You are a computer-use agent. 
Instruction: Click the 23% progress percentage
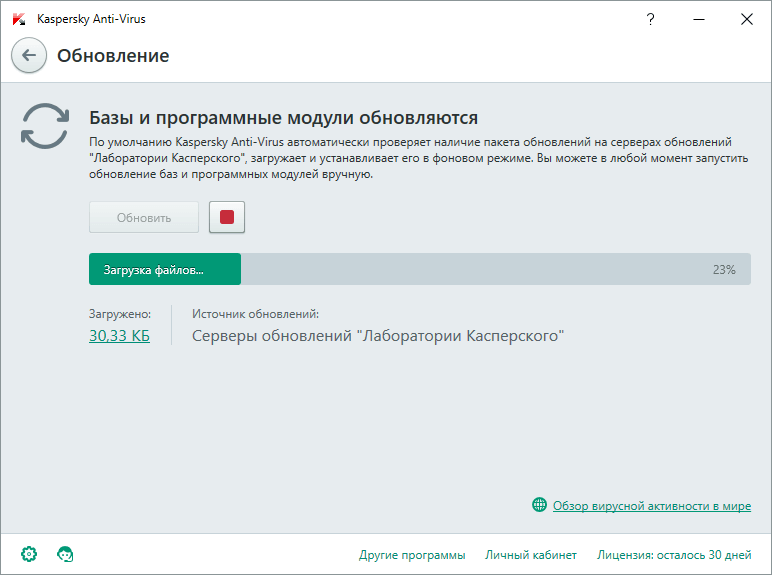click(724, 270)
